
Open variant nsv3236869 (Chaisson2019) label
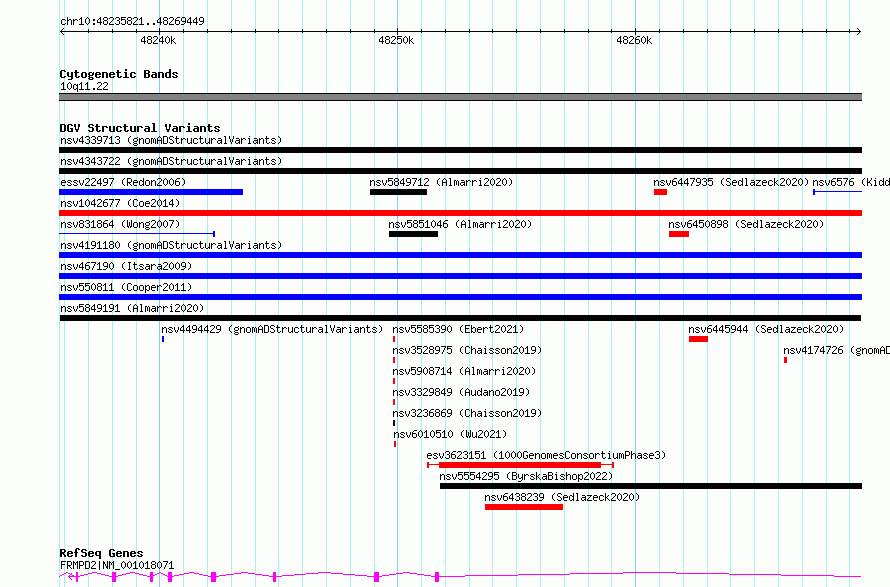[x=467, y=413]
